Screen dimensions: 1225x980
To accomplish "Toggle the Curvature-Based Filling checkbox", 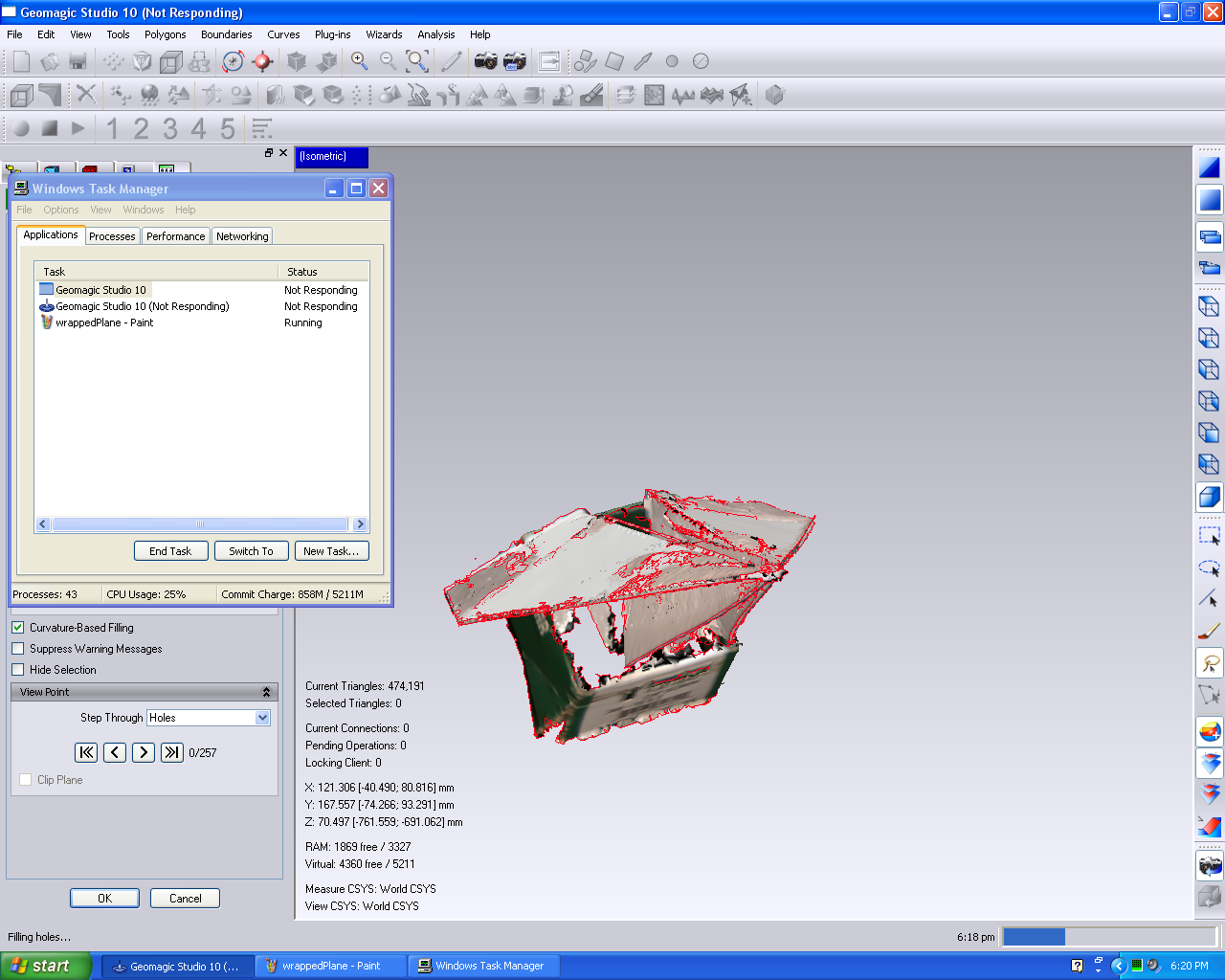I will pos(17,628).
